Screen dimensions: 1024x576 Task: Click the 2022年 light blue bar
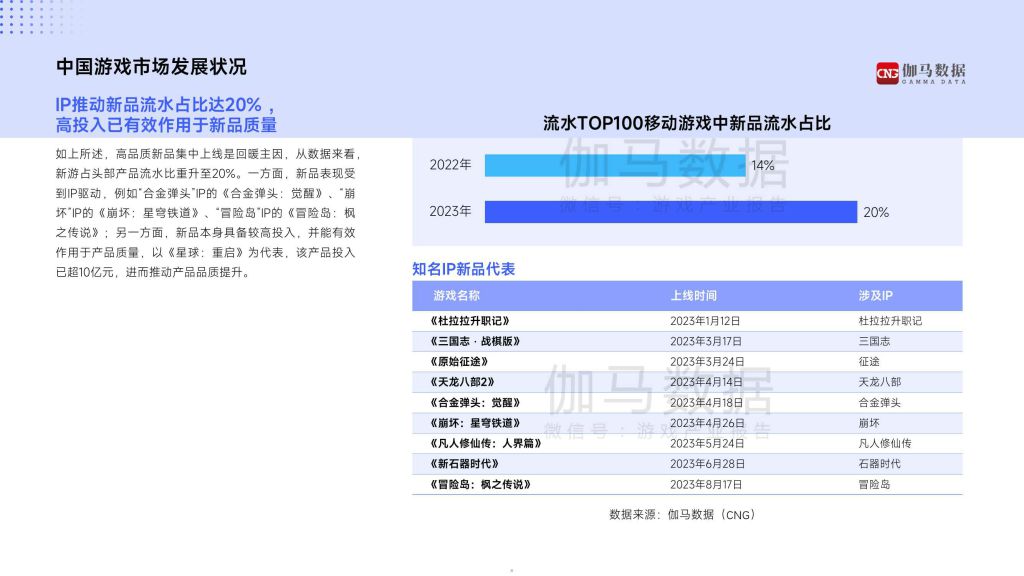(x=615, y=165)
